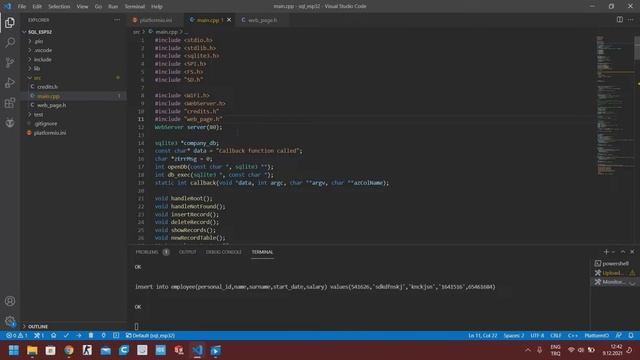Click PlatformIO Build checkmark in status bar

66,336
